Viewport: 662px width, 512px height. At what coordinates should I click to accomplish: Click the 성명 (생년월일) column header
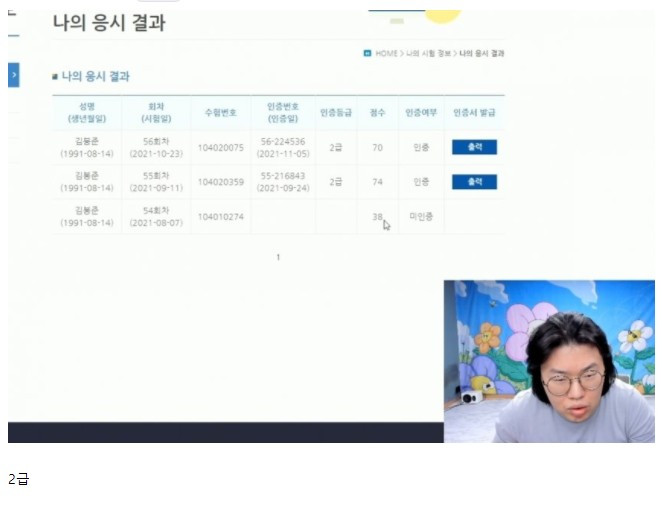87,113
